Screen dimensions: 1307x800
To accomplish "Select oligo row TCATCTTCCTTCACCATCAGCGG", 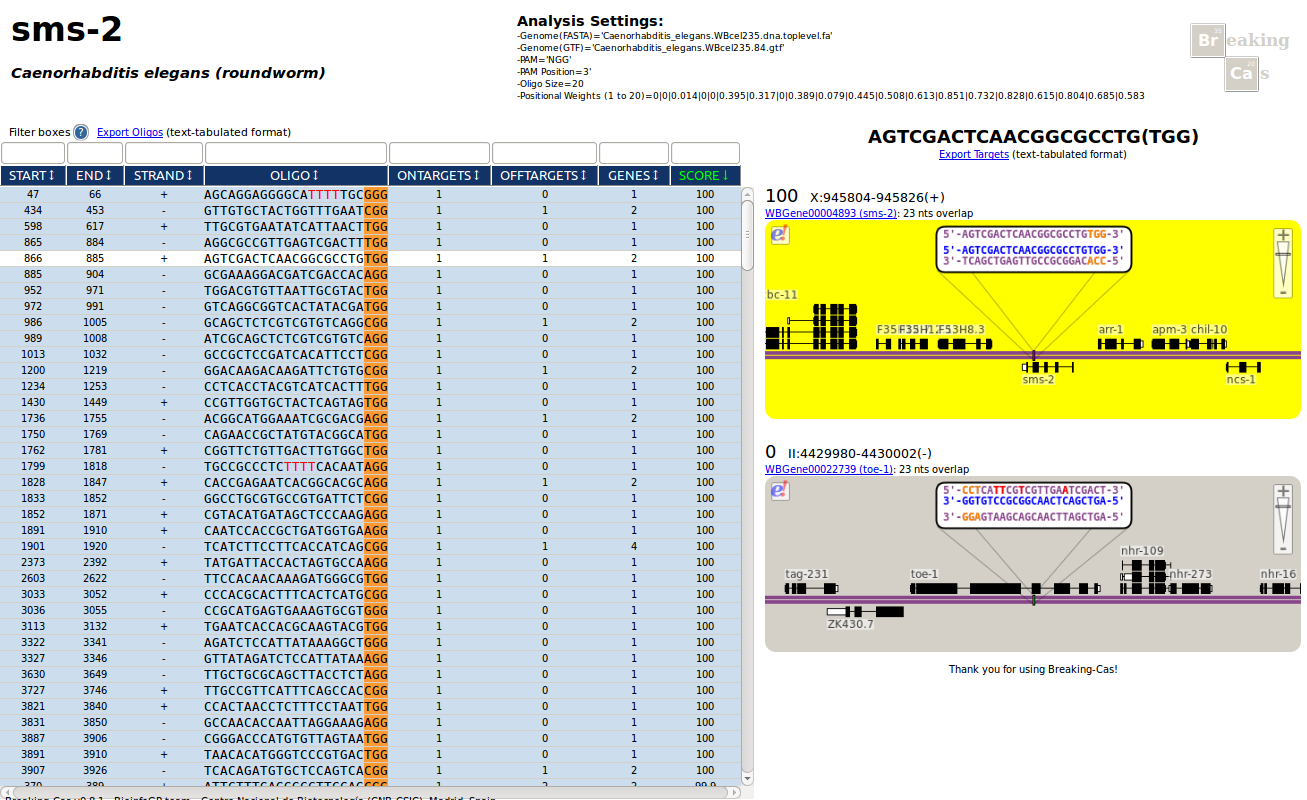I will [370, 546].
